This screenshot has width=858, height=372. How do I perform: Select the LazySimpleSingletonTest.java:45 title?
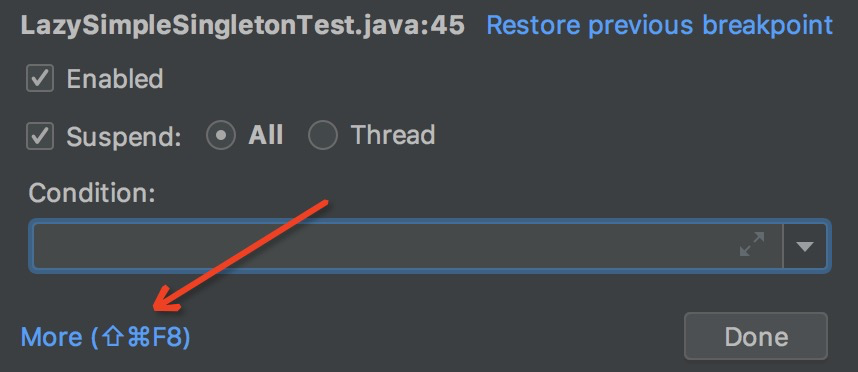click(242, 26)
